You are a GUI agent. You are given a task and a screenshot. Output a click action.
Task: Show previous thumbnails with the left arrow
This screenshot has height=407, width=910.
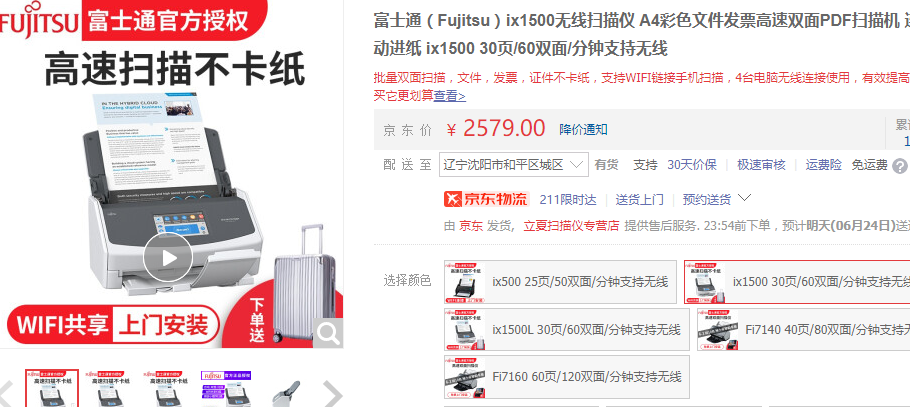pos(5,394)
